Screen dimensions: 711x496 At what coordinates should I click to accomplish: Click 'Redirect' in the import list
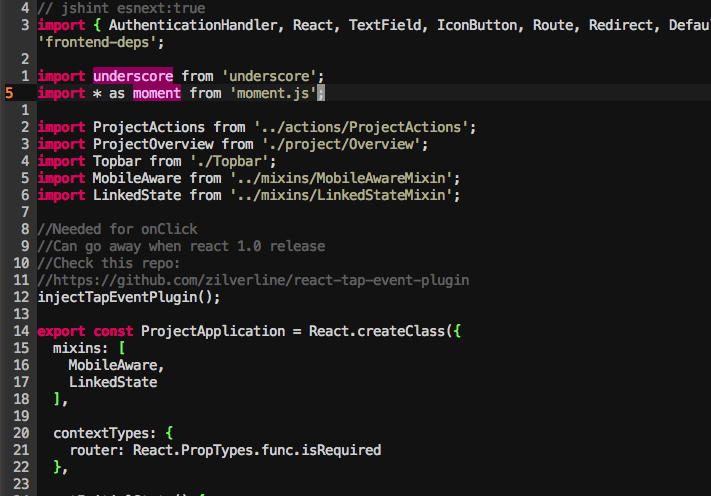(621, 25)
